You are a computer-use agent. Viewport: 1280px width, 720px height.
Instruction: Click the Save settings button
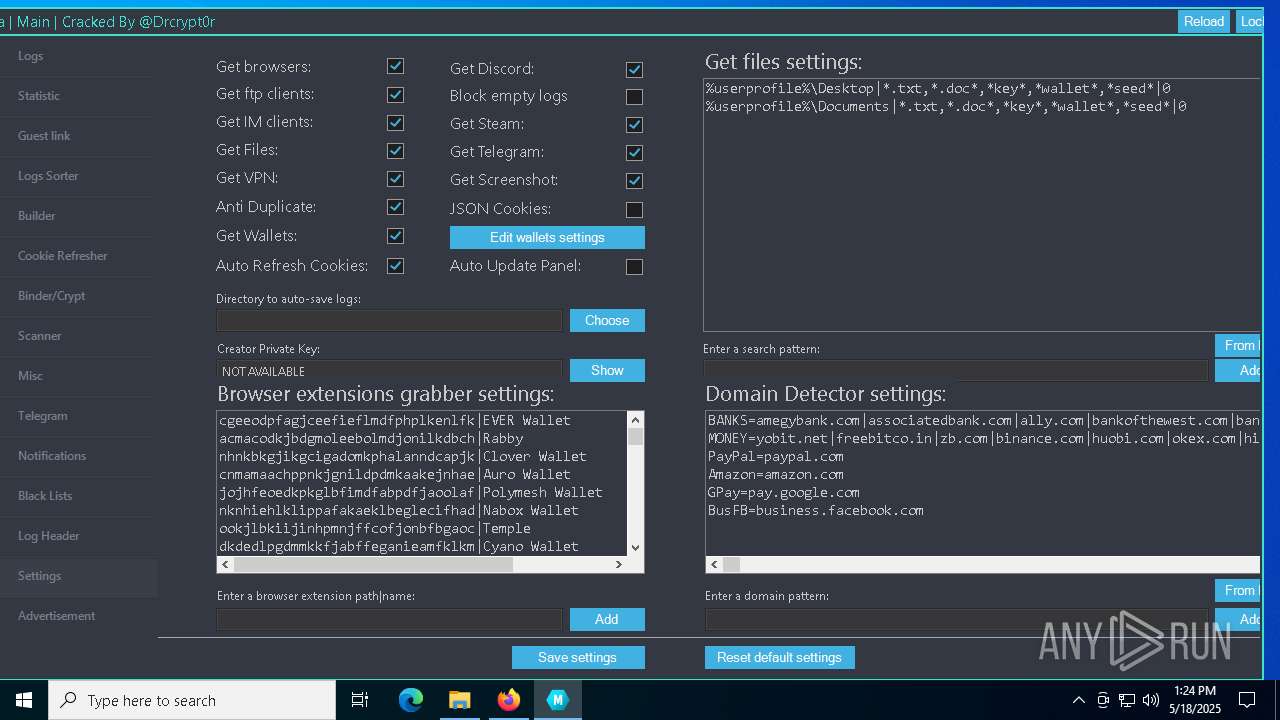pyautogui.click(x=578, y=657)
